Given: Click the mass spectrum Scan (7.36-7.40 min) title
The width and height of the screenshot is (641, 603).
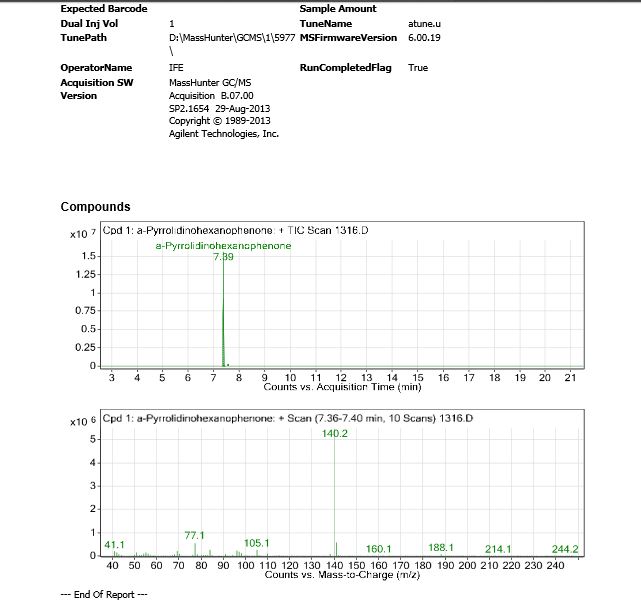Looking at the screenshot, I should (x=287, y=418).
